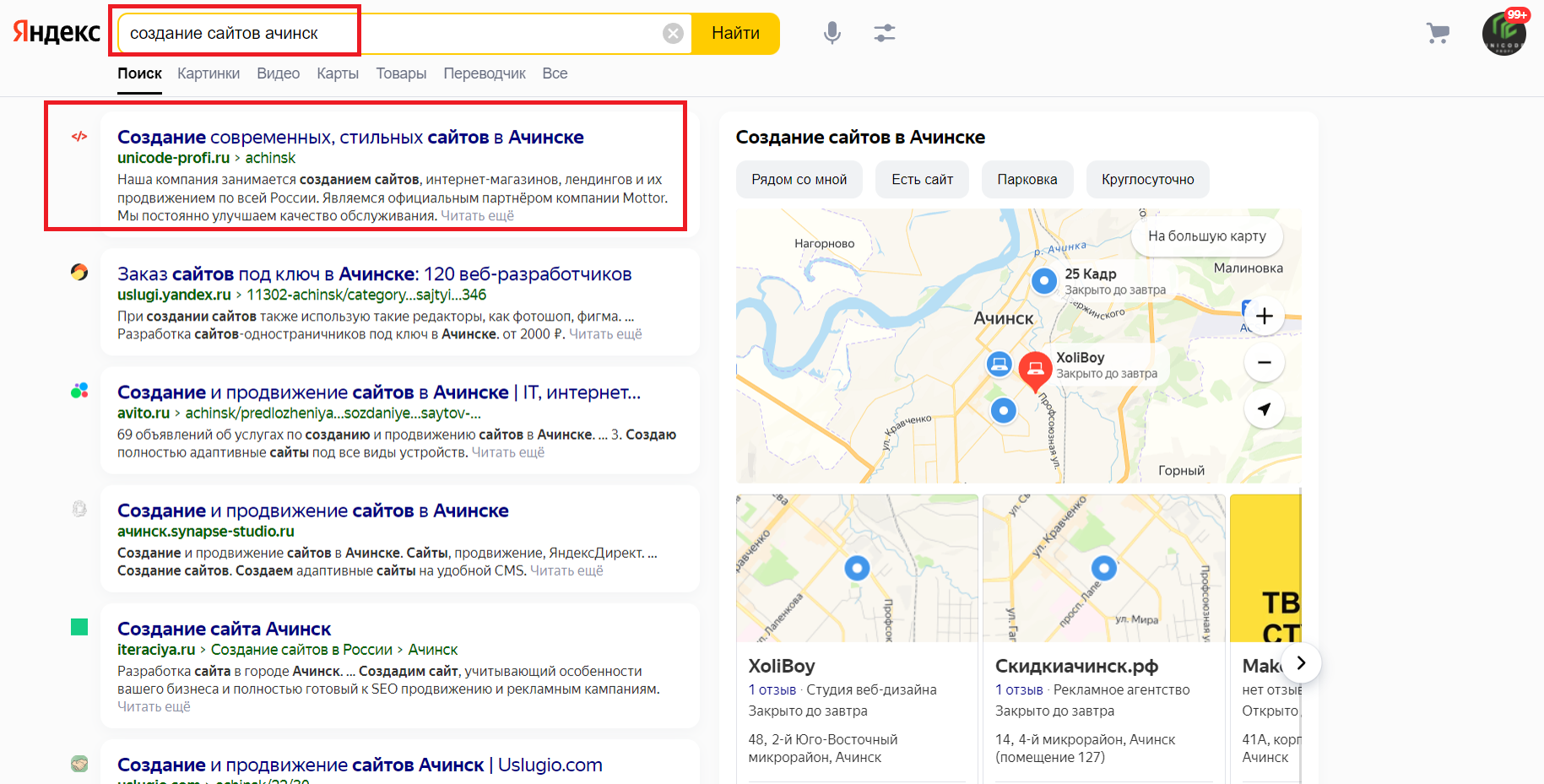Screen dimensions: 1544x784
Task: Click the XoliBoy label on the map
Action: click(1081, 358)
